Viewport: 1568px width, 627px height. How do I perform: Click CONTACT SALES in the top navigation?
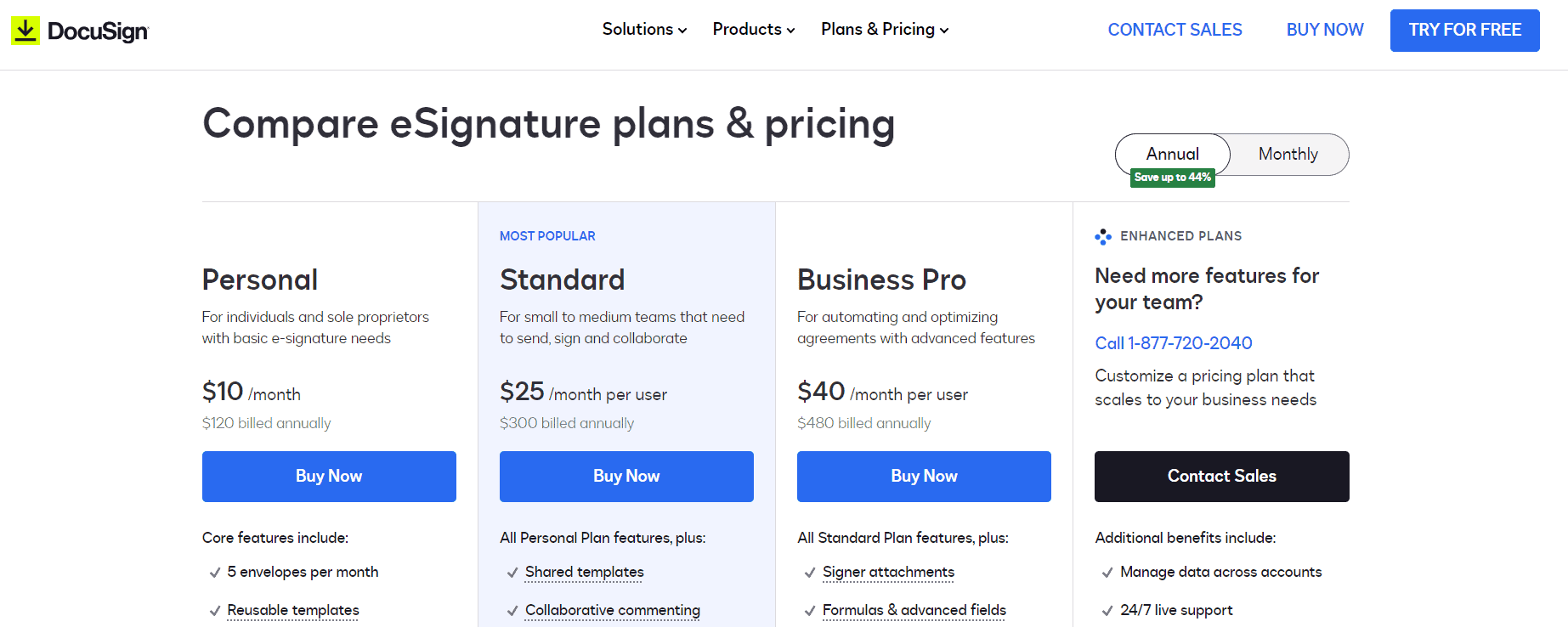pyautogui.click(x=1175, y=30)
